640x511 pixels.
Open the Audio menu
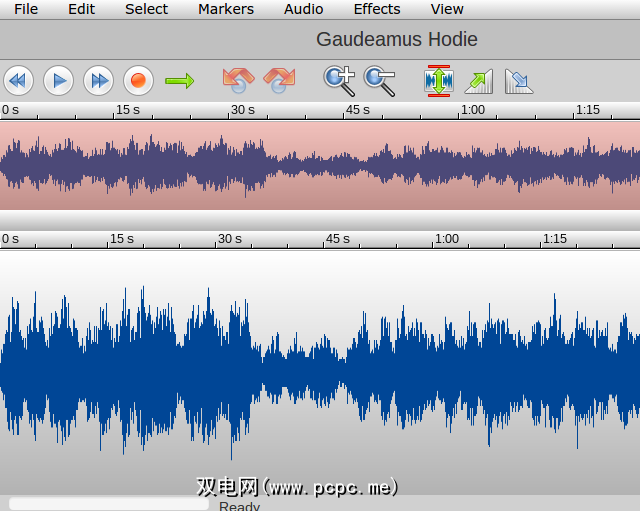point(303,9)
